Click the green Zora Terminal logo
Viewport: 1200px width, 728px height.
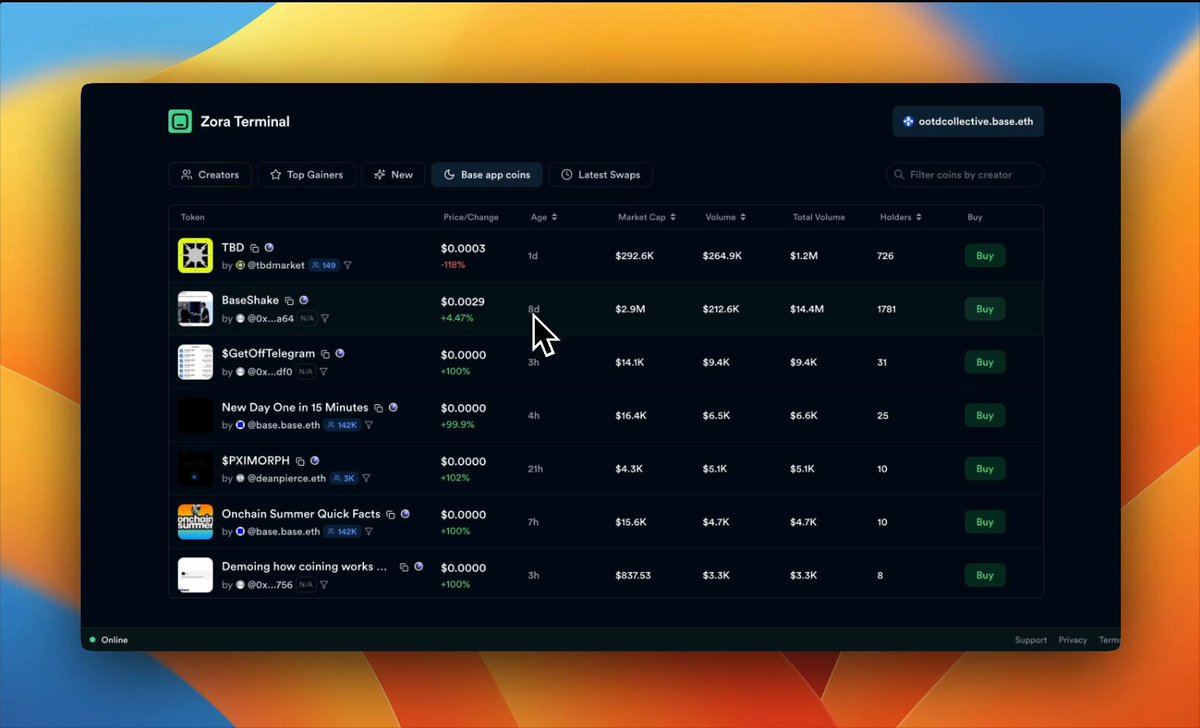[180, 121]
